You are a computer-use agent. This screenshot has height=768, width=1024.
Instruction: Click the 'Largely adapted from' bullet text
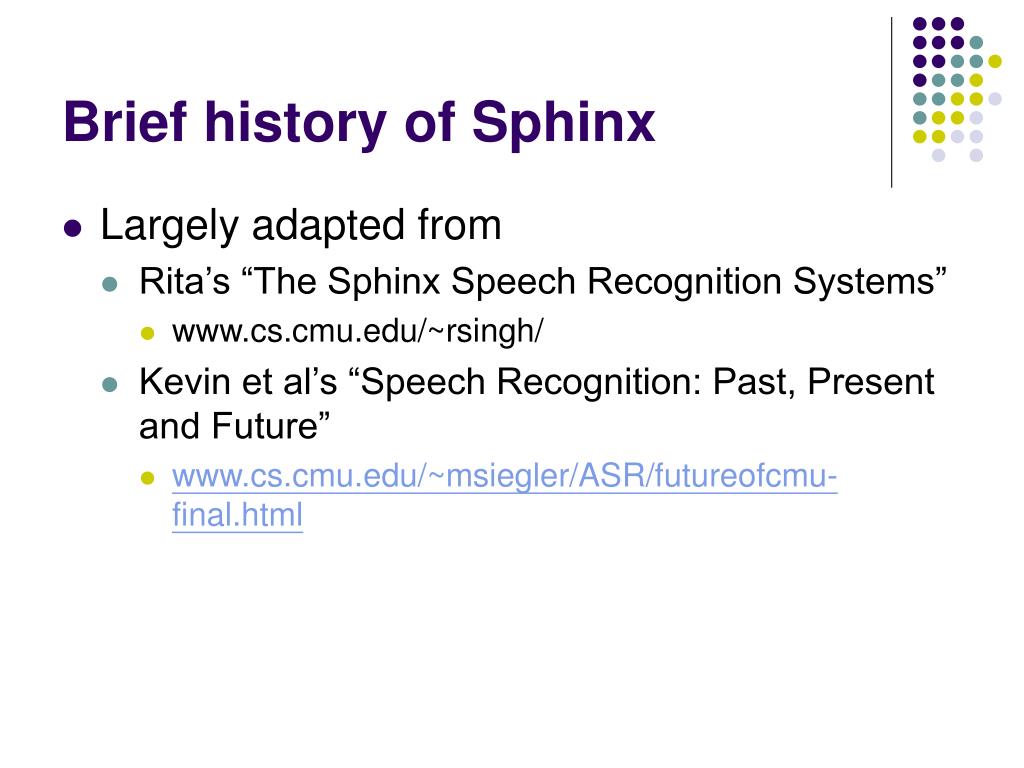pyautogui.click(x=300, y=226)
